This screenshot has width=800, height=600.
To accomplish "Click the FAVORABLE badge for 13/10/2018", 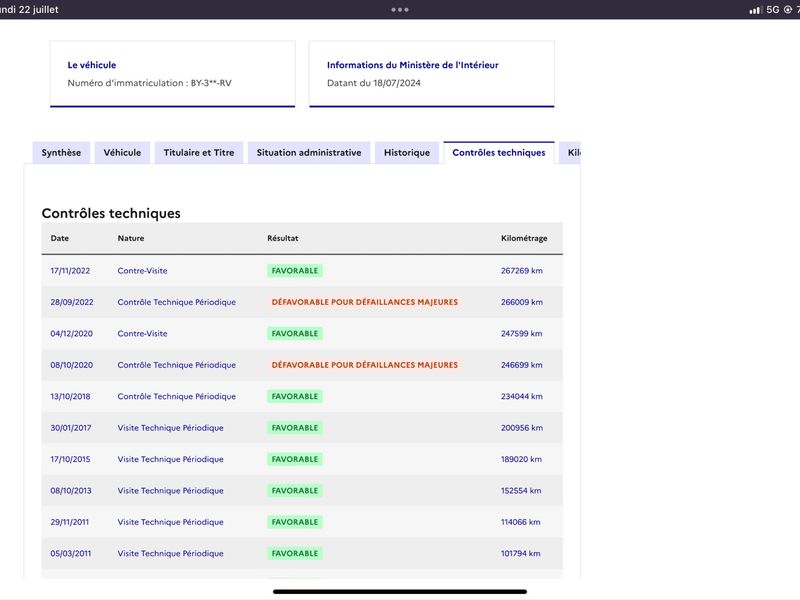I will (295, 396).
